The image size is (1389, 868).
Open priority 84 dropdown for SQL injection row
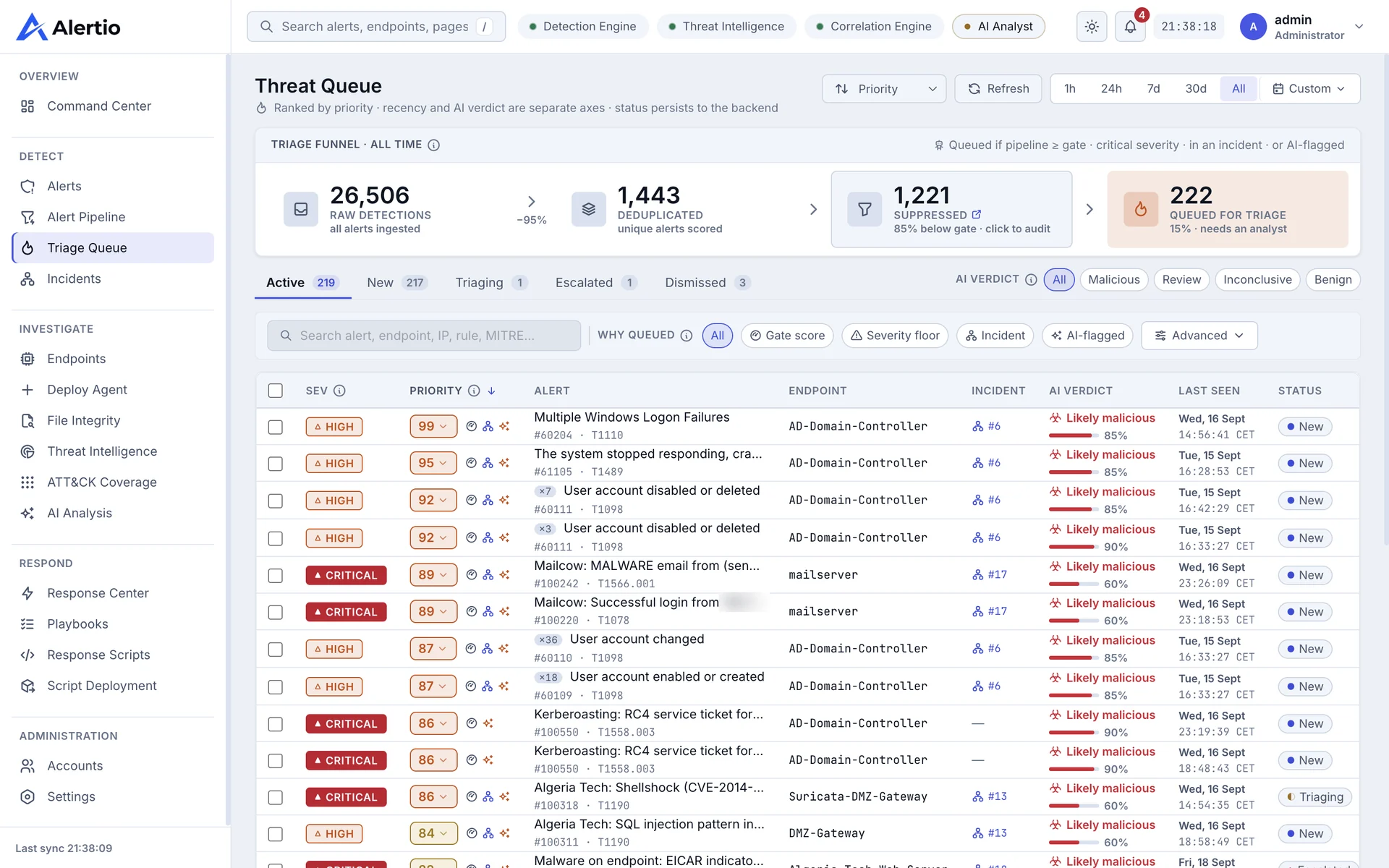point(433,833)
